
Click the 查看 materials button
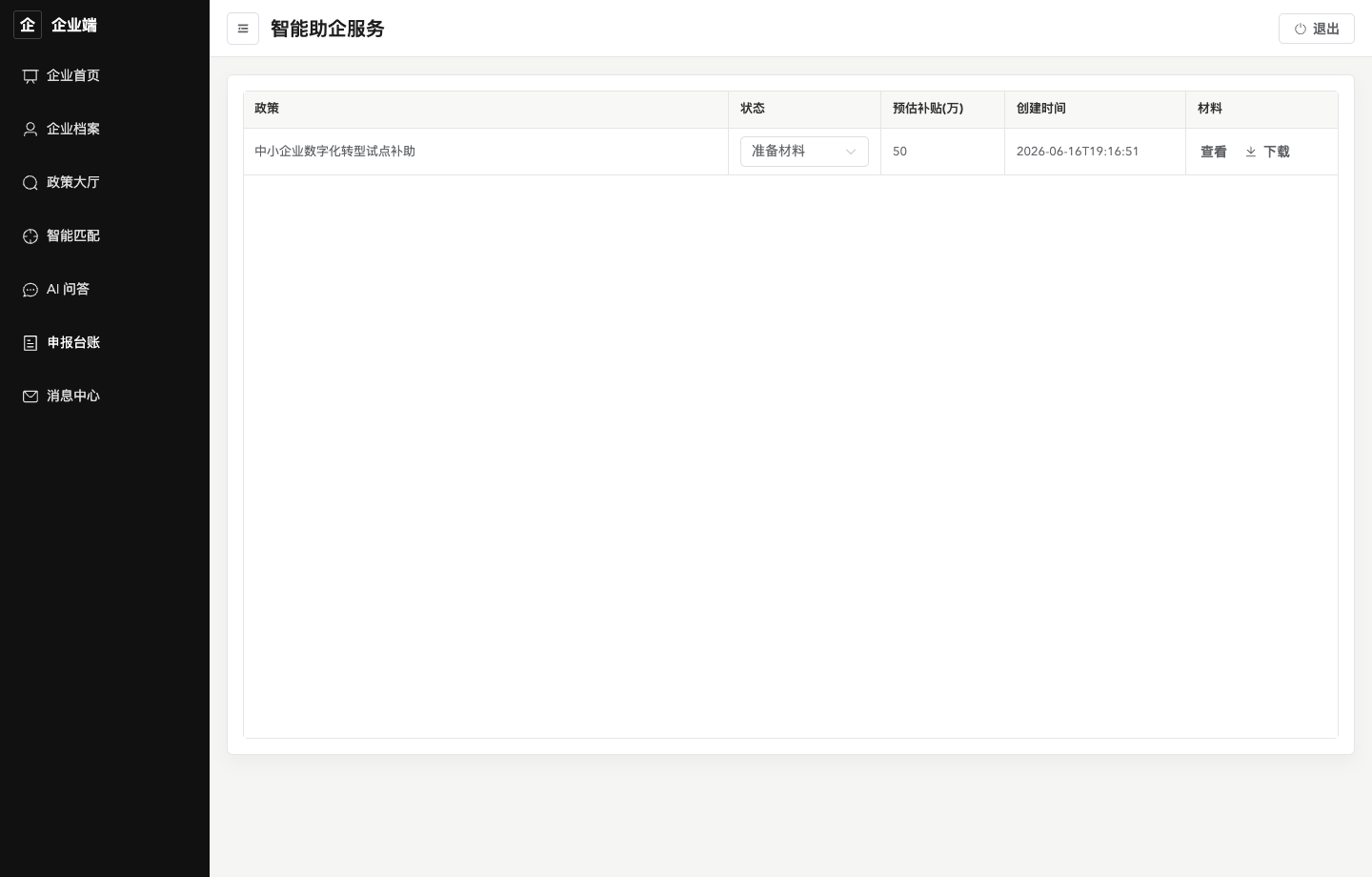coord(1213,152)
